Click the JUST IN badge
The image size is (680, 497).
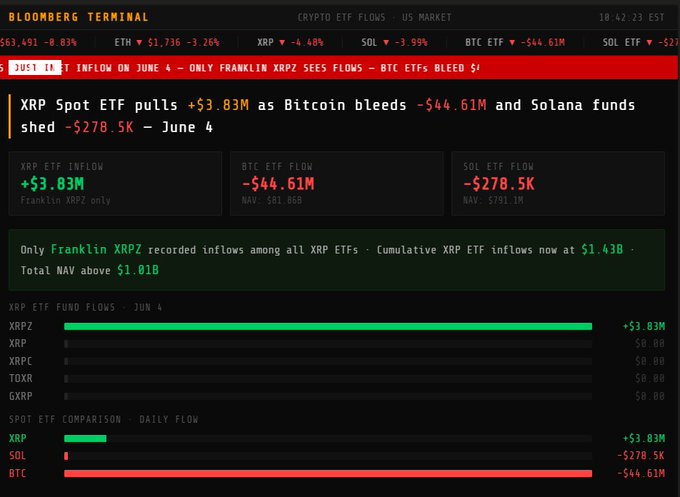click(35, 68)
